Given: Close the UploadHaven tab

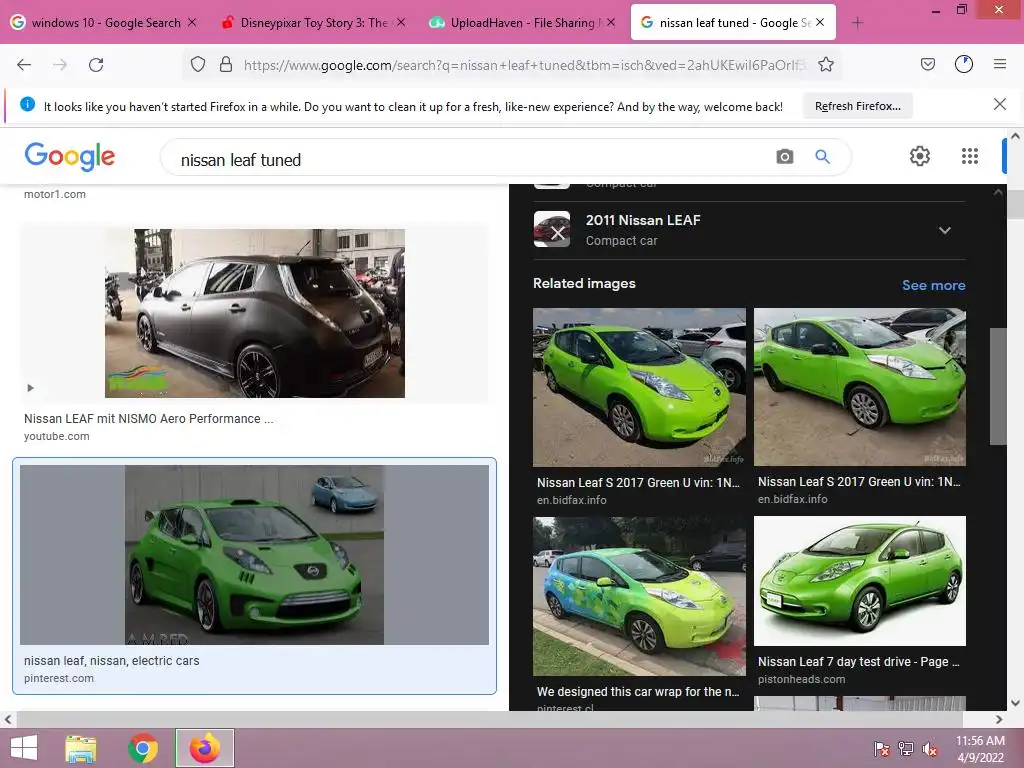Looking at the screenshot, I should pos(611,22).
